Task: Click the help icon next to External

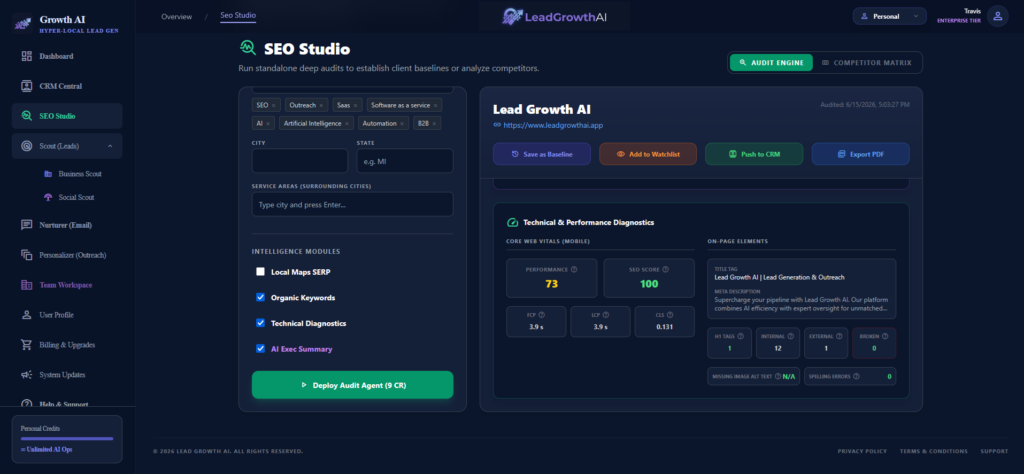Action: pyautogui.click(x=839, y=336)
